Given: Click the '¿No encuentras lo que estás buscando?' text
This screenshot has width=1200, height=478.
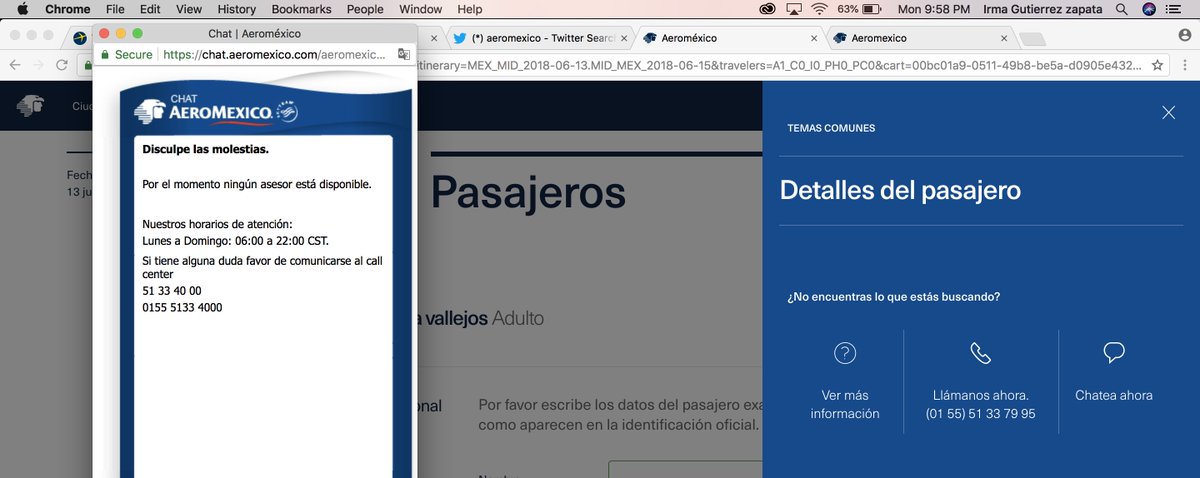Looking at the screenshot, I should [894, 297].
